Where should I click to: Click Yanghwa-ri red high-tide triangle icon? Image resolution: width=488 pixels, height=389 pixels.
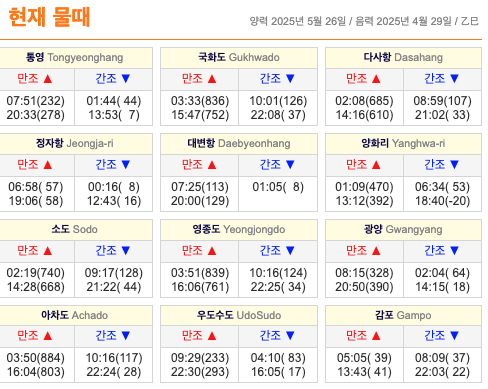(376, 165)
